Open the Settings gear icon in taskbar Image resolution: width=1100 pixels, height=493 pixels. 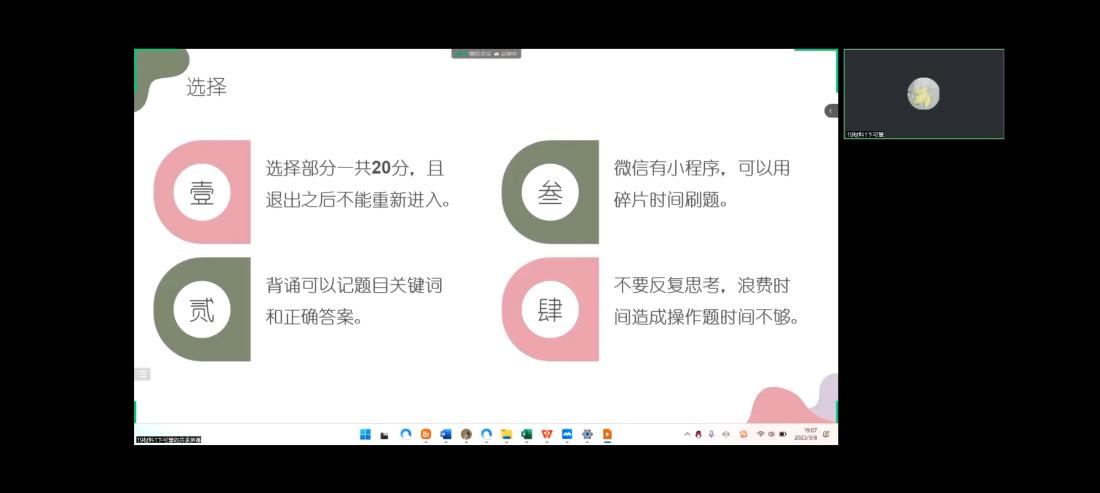pos(587,434)
